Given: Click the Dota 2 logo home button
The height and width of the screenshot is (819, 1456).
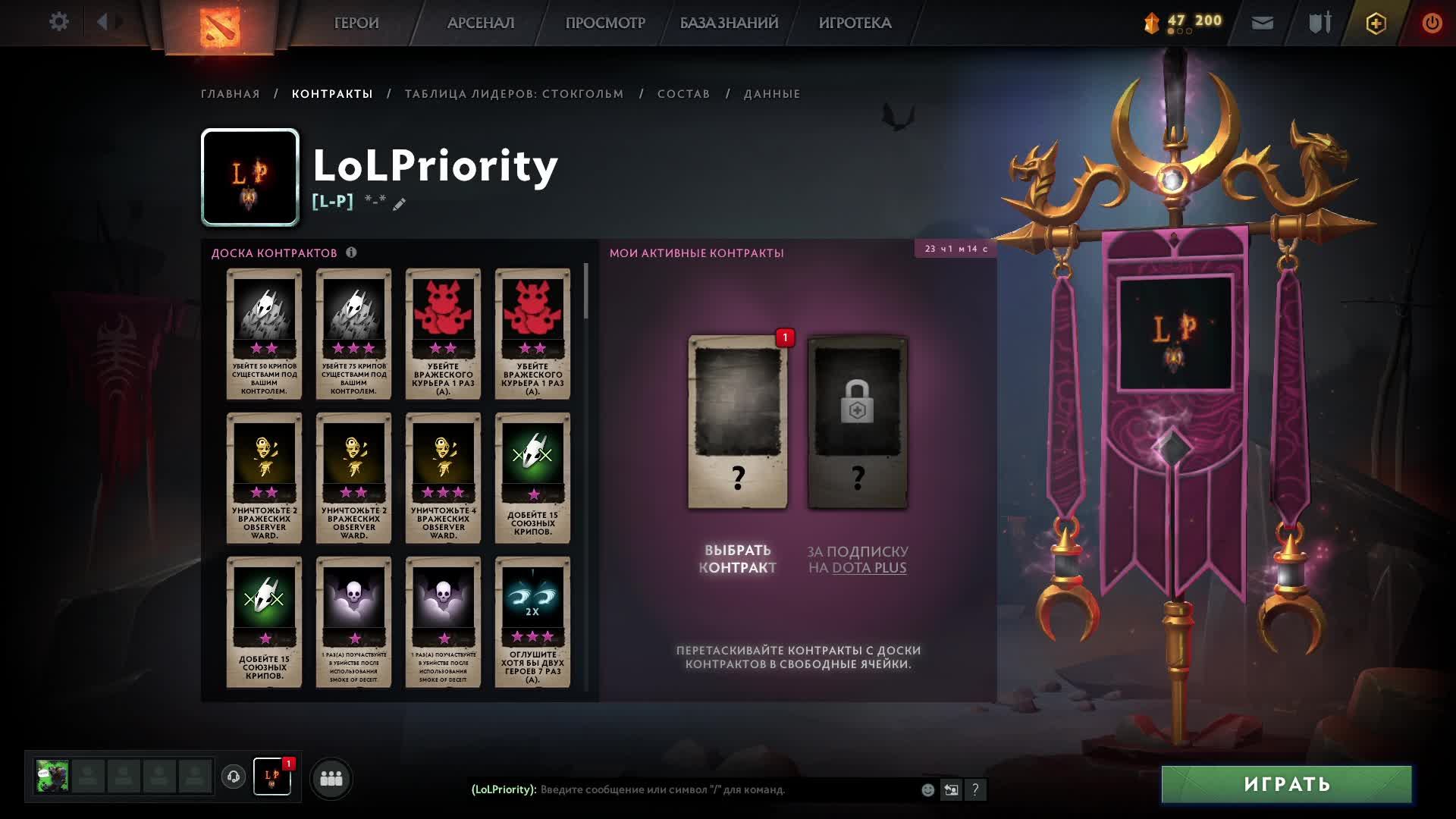Looking at the screenshot, I should [219, 25].
